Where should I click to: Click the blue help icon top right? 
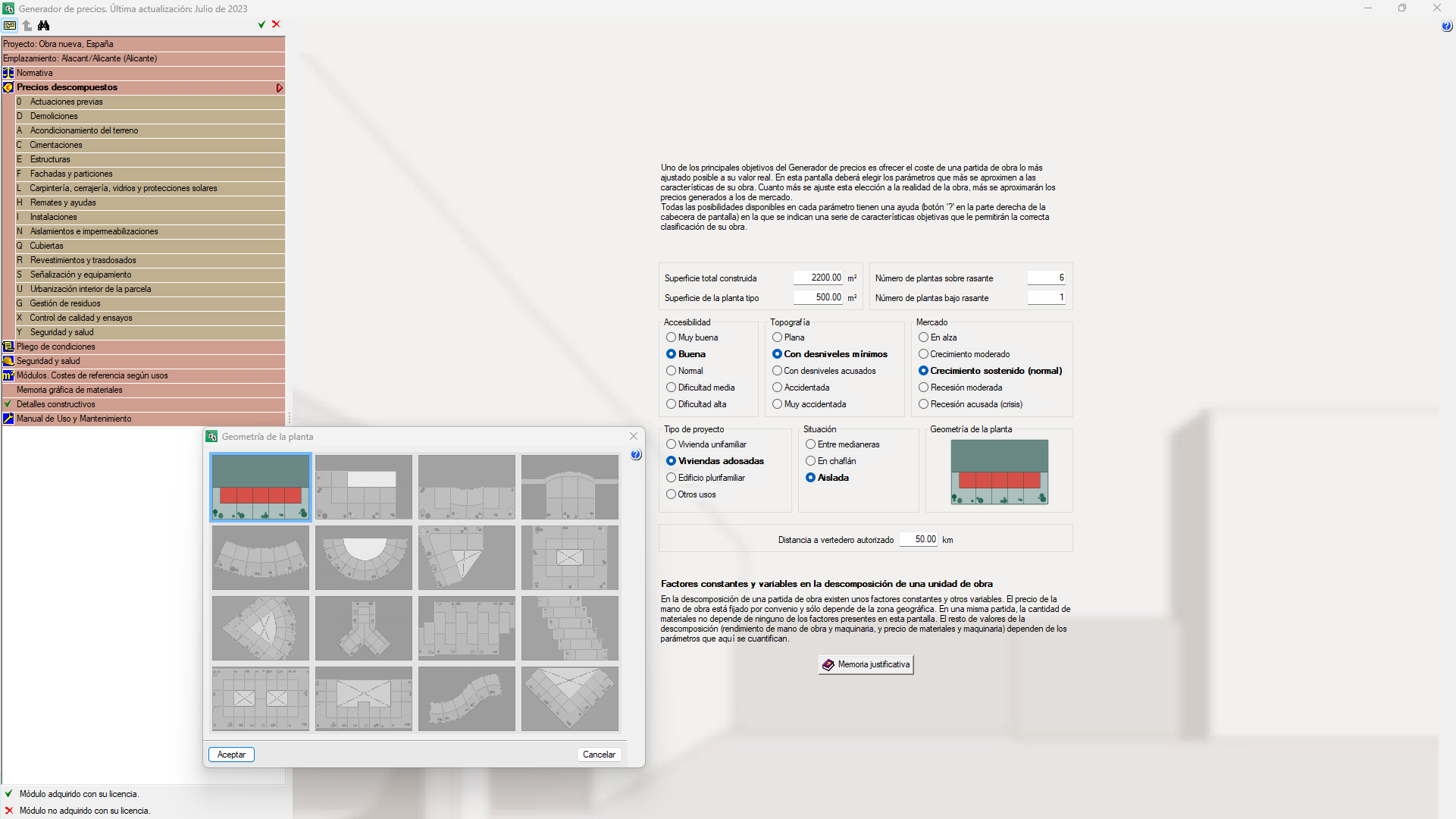[1446, 27]
